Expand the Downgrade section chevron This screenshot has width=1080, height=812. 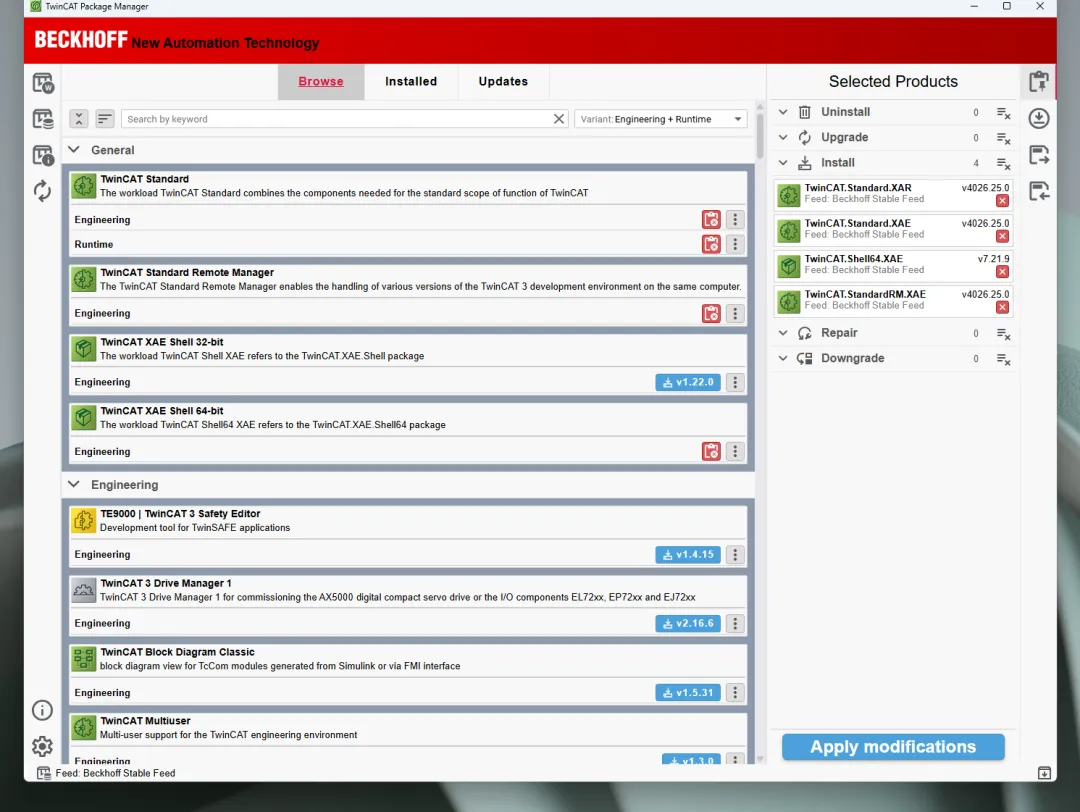(x=783, y=358)
